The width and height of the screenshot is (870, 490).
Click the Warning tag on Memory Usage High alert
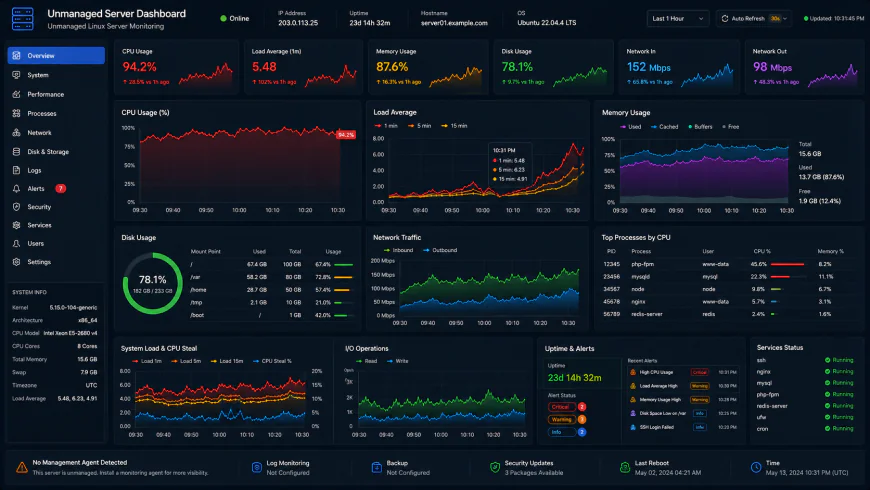tap(700, 400)
